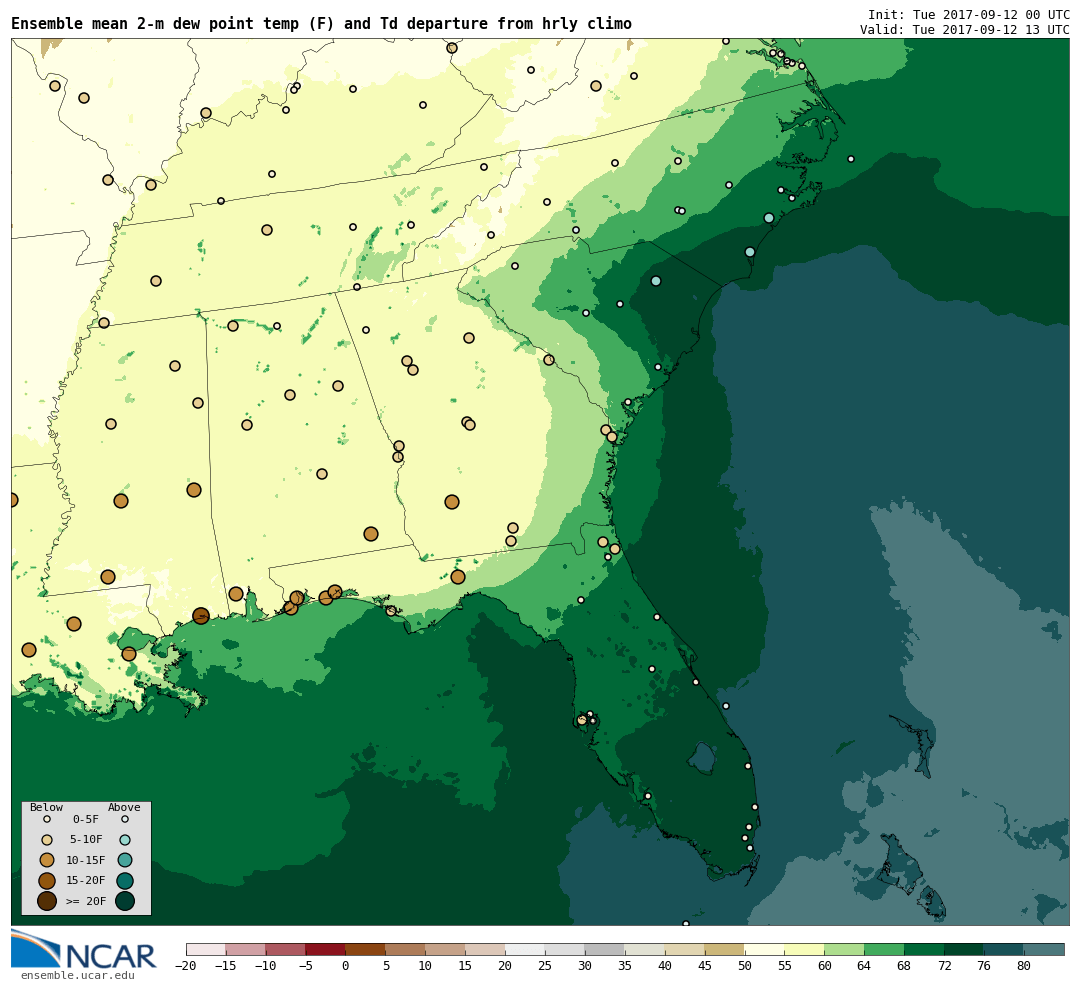Select the pale yellow colorbar segment between 50 and 55
Image resolution: width=1080 pixels, height=988 pixels.
tap(765, 950)
